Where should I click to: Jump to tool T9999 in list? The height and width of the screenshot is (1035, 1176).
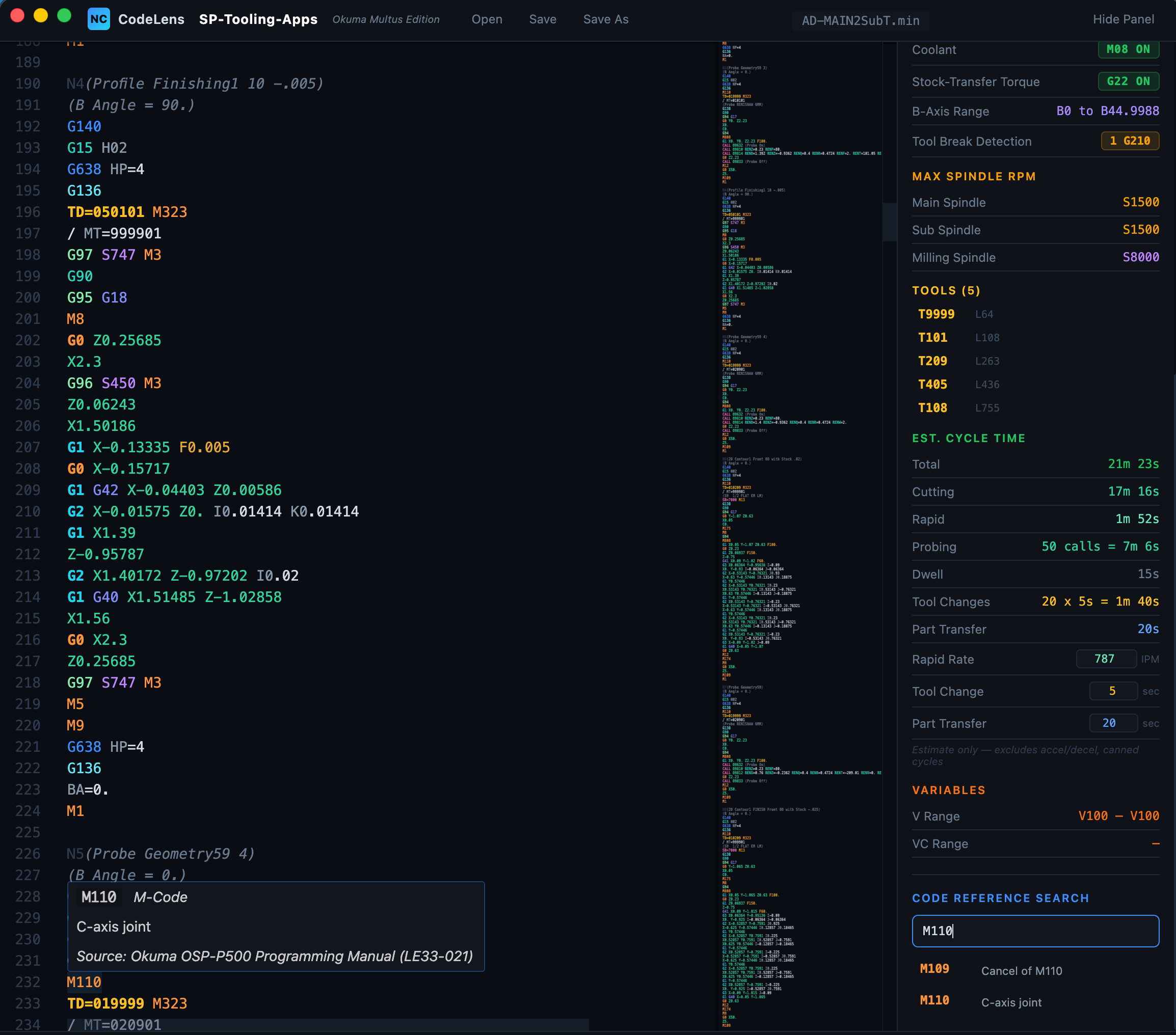point(936,314)
